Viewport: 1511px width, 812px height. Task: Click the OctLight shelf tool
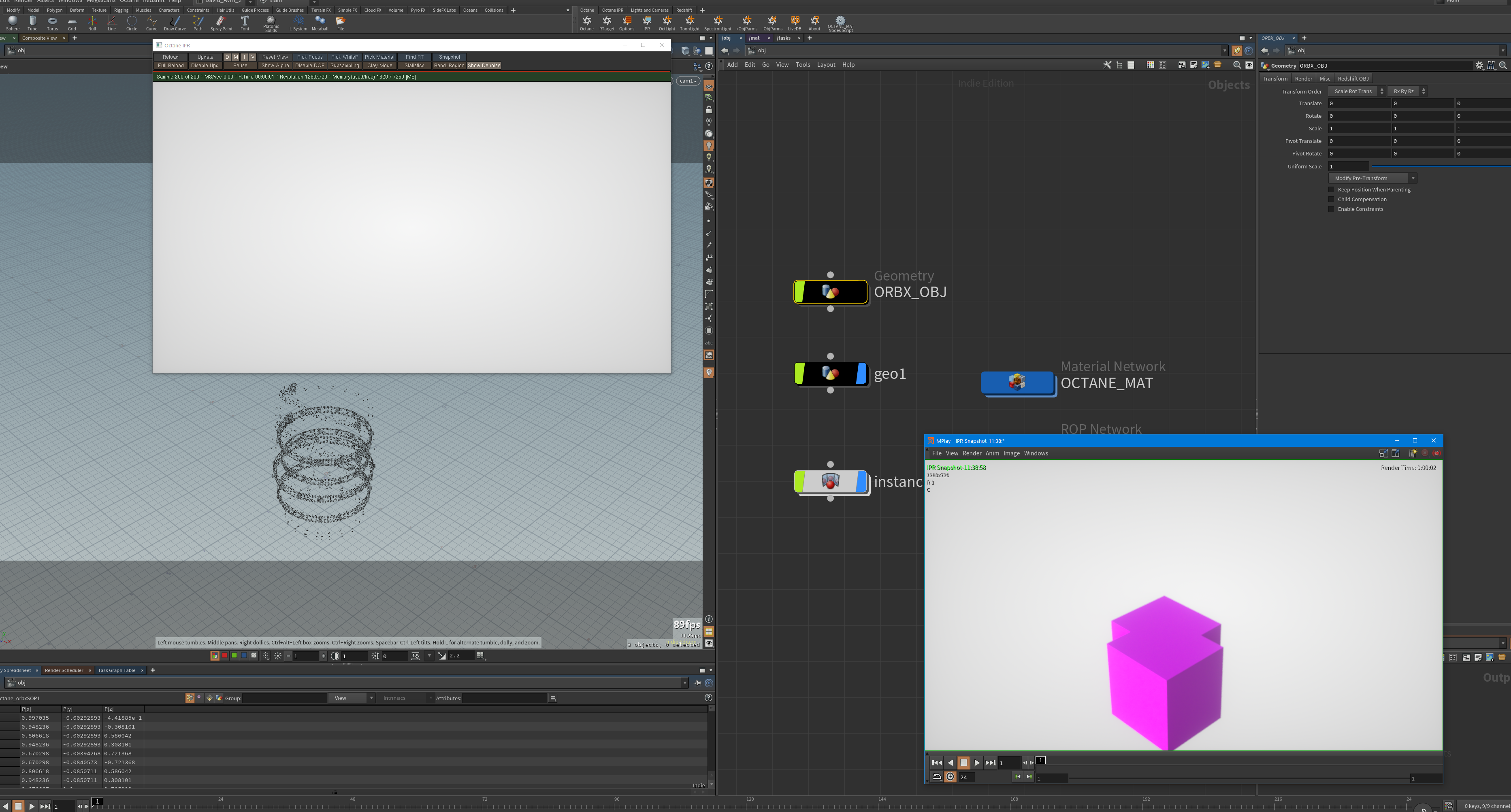coord(666,23)
